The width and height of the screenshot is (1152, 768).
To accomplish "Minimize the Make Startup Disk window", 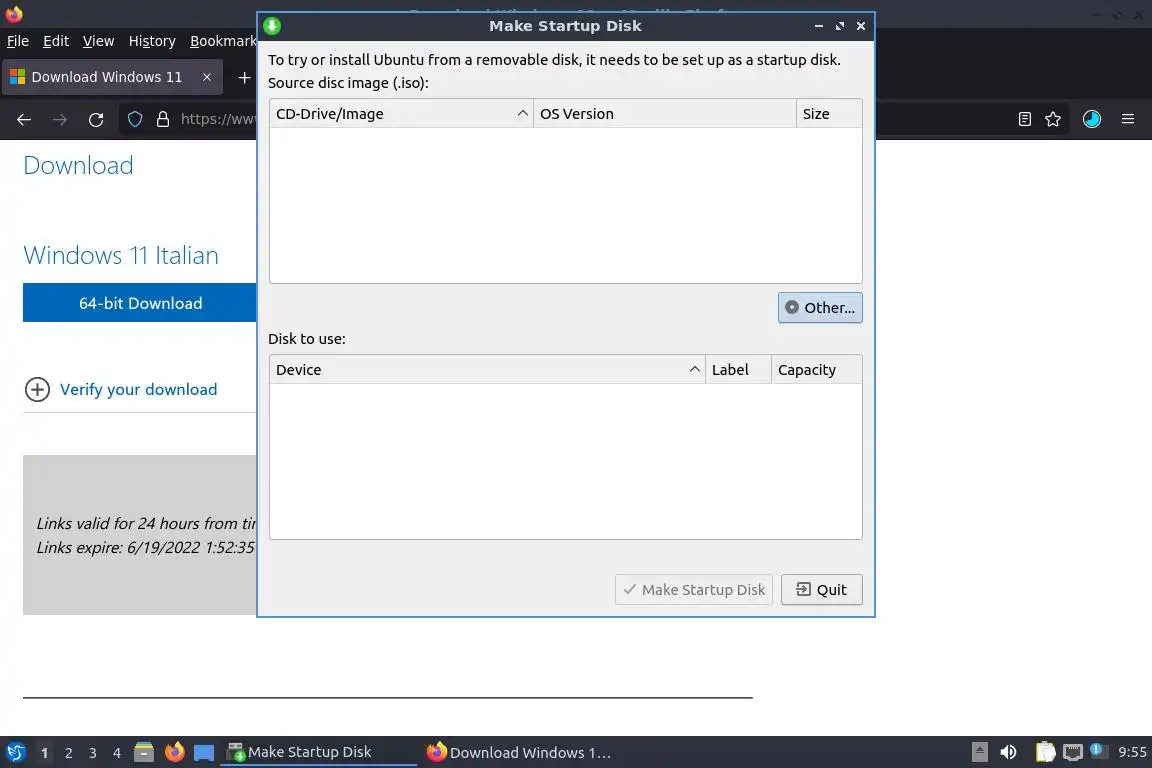I will [x=818, y=26].
